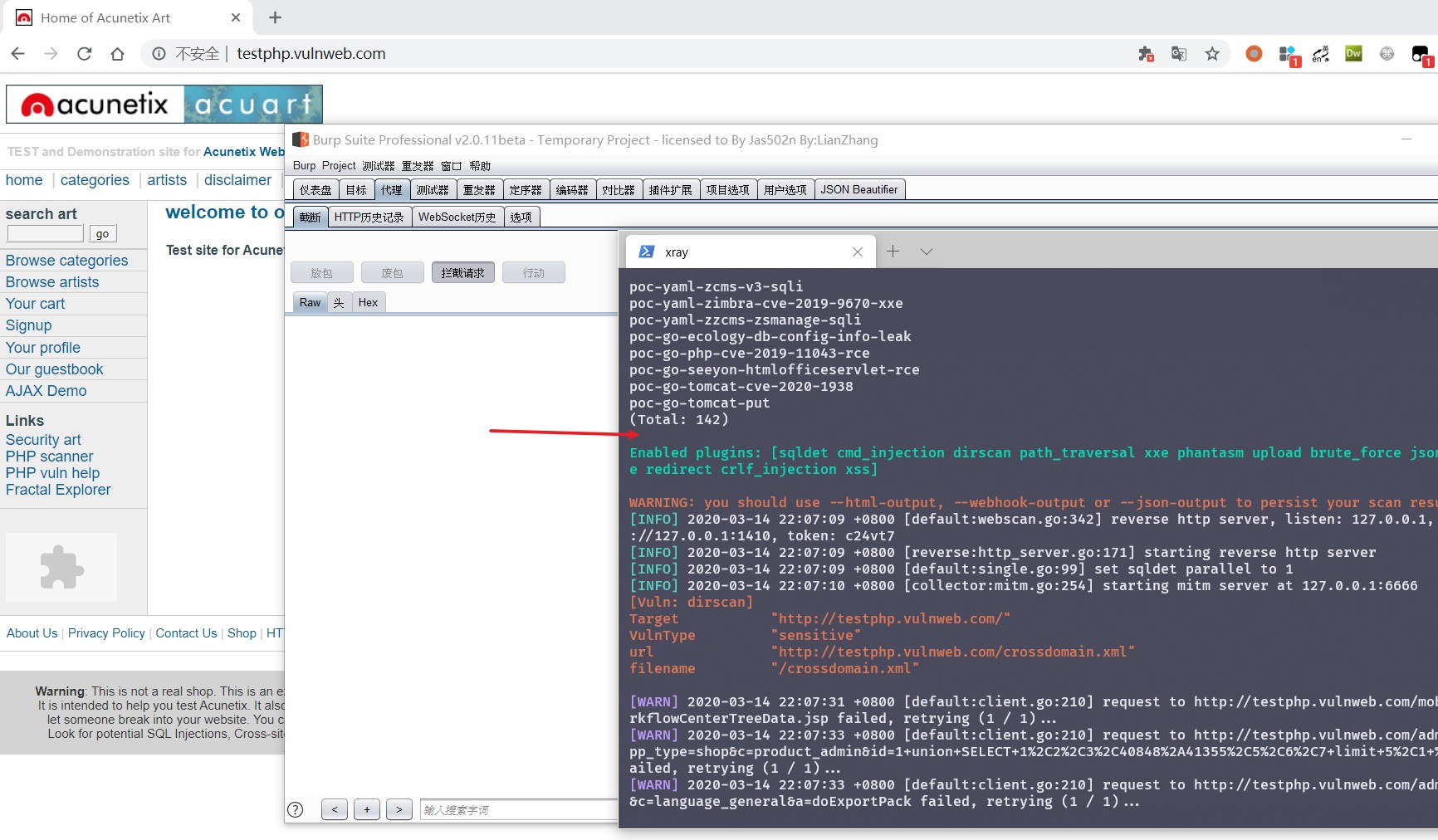Open a new browser tab
The image size is (1438, 840).
(x=276, y=17)
